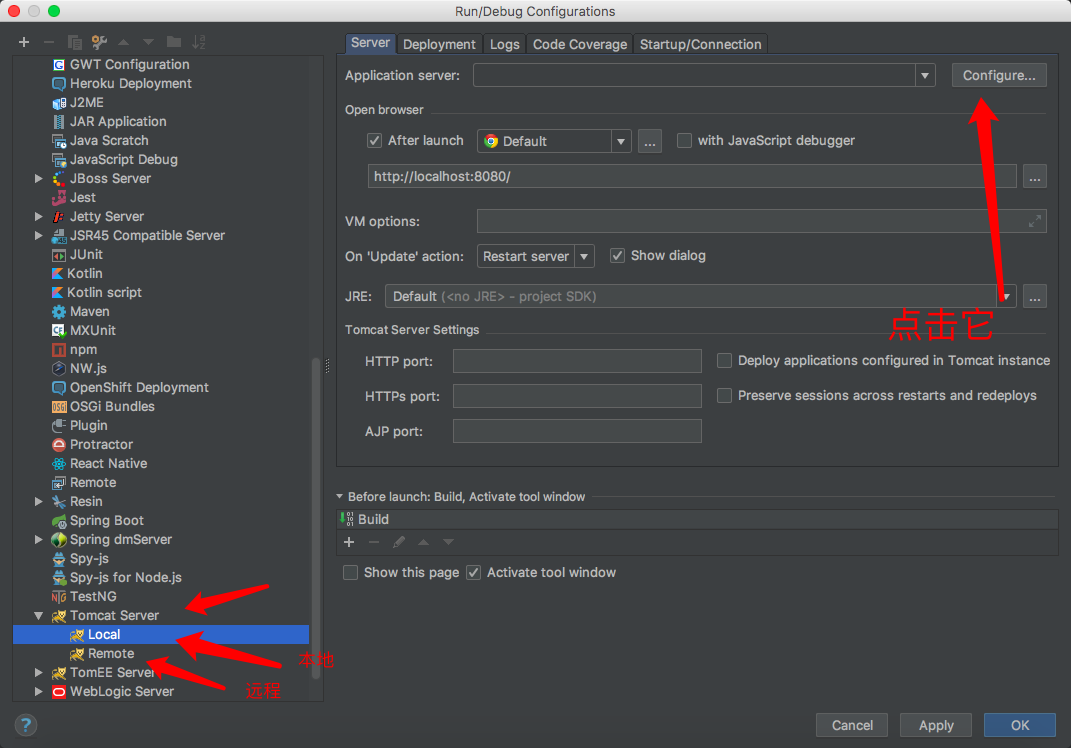Open Restart server update action dropdown

[584, 257]
